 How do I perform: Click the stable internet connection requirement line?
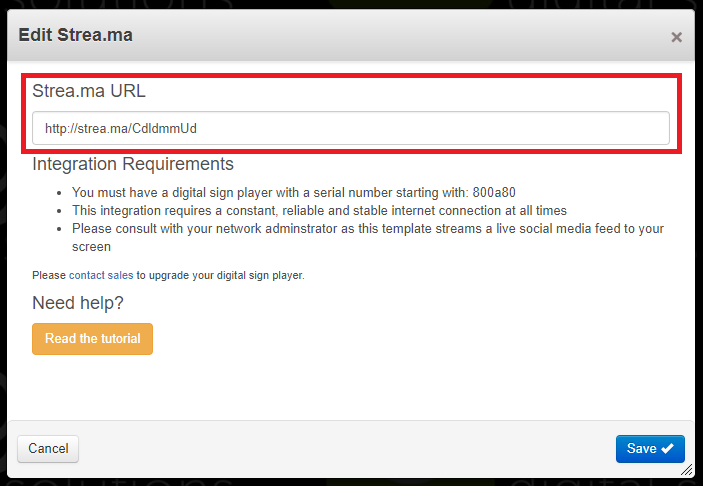[319, 211]
